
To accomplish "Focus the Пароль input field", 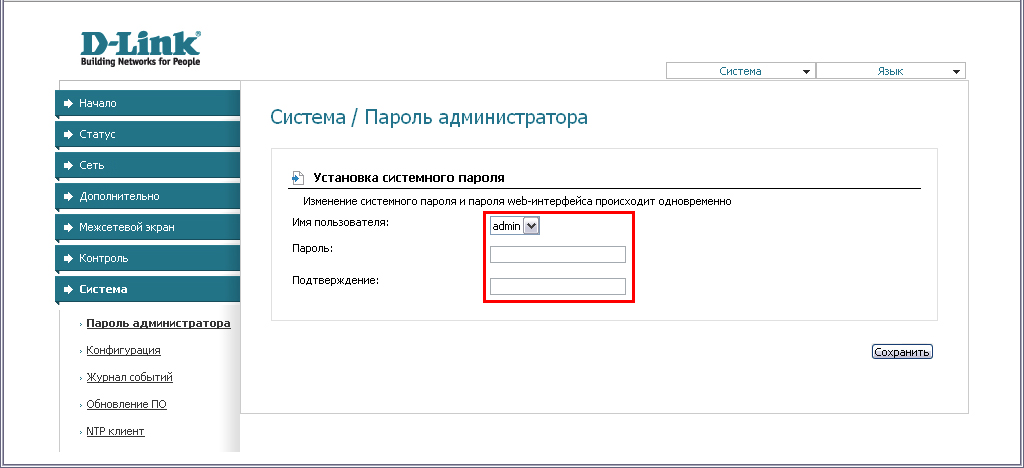I will (558, 255).
